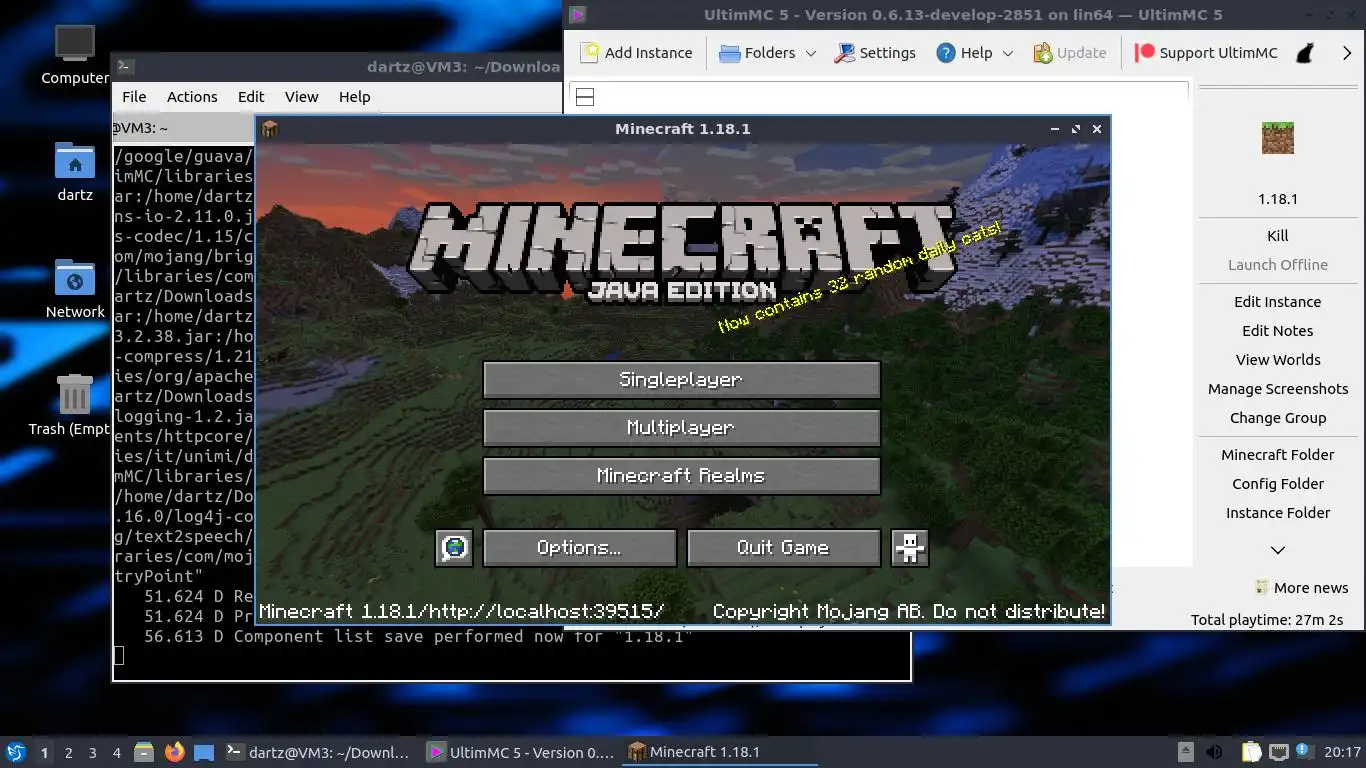Image resolution: width=1366 pixels, height=768 pixels.
Task: Click the Total playtime status text
Action: pos(1267,620)
